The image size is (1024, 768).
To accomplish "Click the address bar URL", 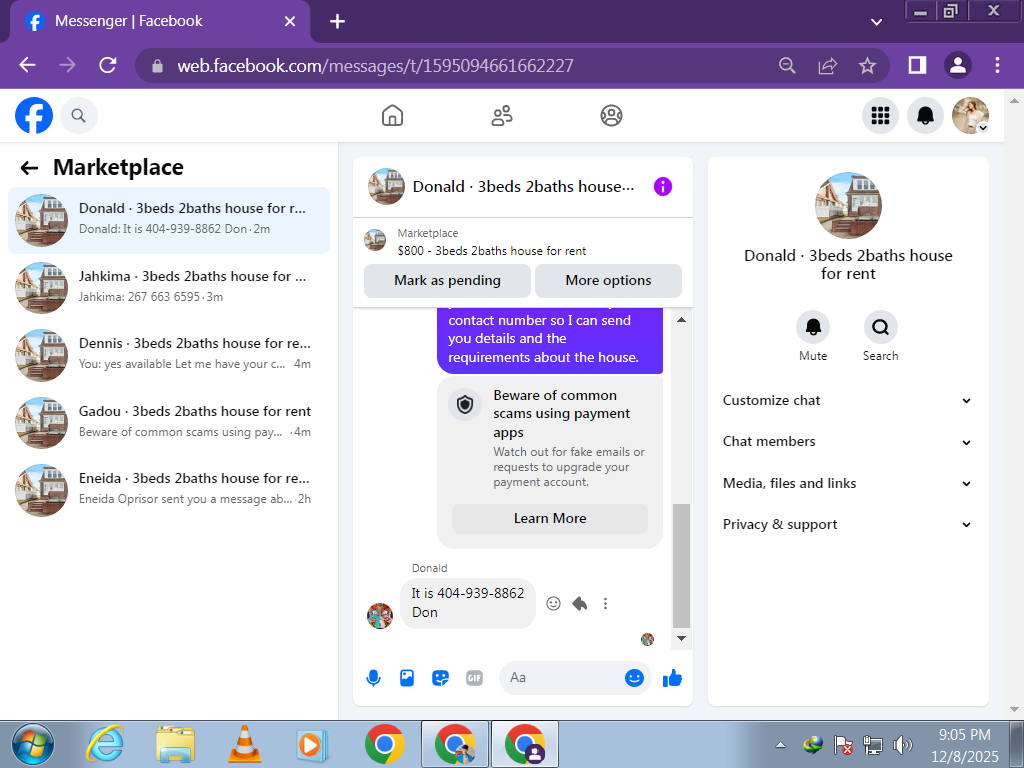I will tap(376, 66).
